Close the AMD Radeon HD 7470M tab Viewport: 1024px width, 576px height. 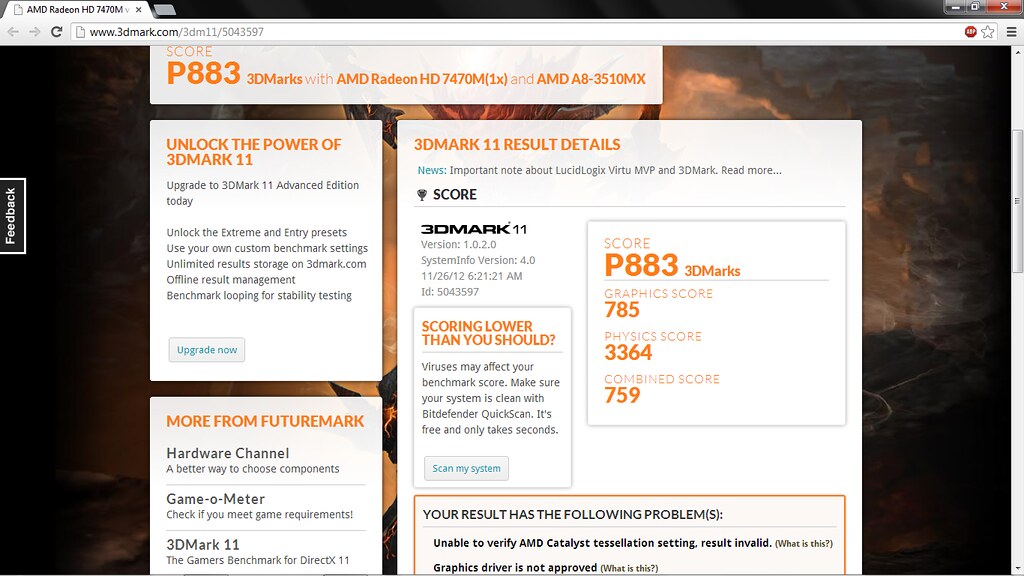[138, 10]
